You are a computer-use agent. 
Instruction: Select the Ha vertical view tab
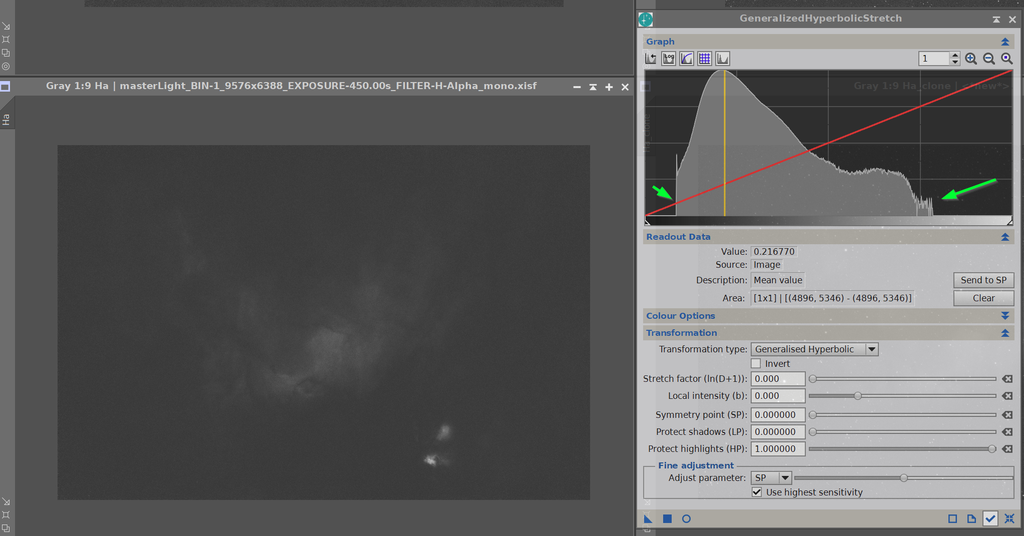pos(7,119)
